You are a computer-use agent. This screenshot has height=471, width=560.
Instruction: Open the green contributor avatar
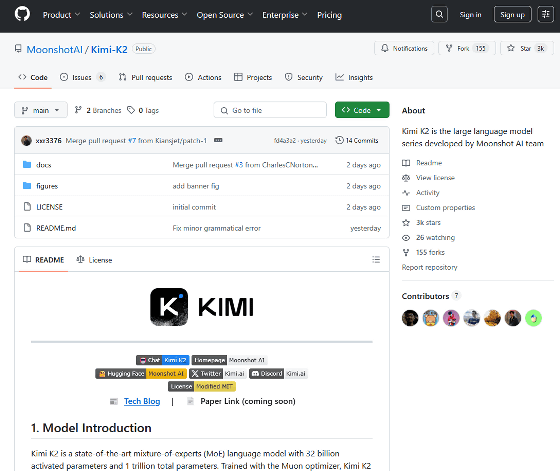(x=534, y=318)
